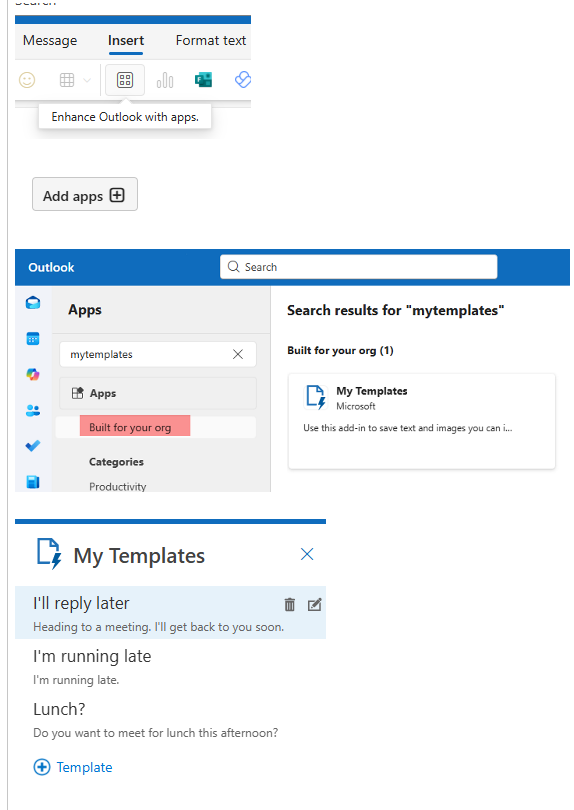Viewport: 574px width, 810px height.
Task: Select the Productivity category
Action: [118, 486]
